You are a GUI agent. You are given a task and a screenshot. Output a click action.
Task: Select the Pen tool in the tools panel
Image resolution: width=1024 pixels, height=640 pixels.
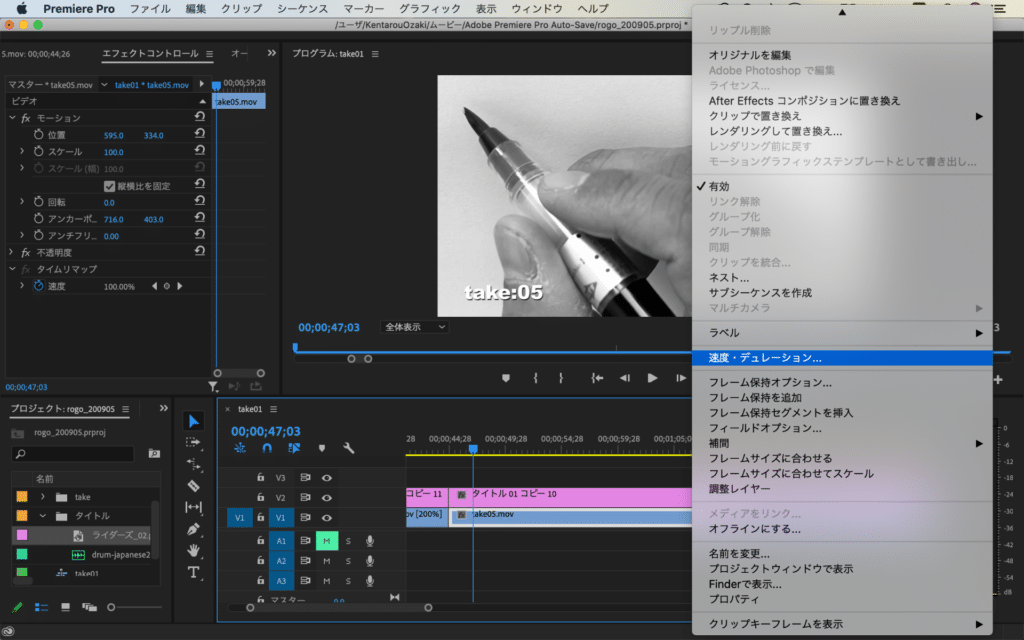194,529
